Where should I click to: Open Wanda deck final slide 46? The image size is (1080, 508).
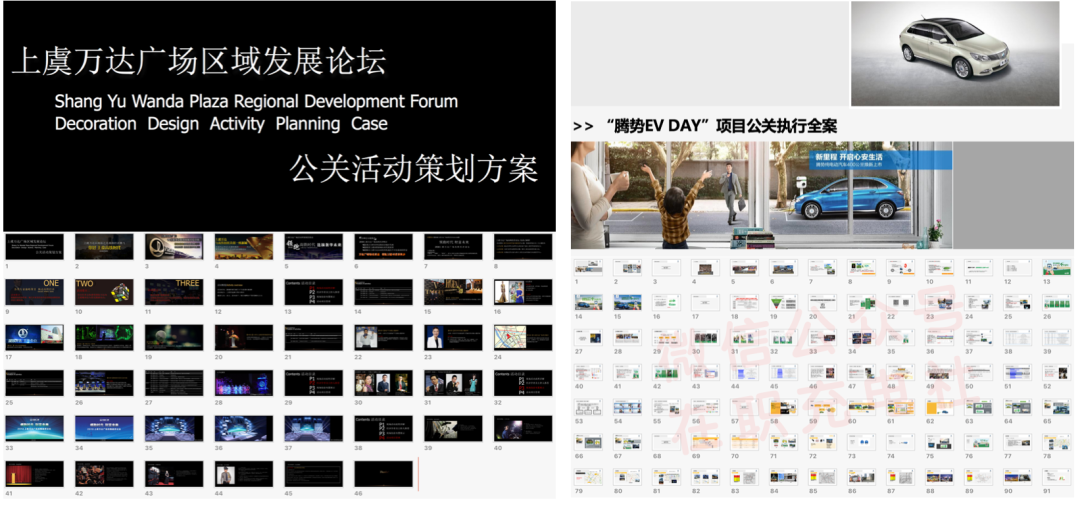click(384, 474)
